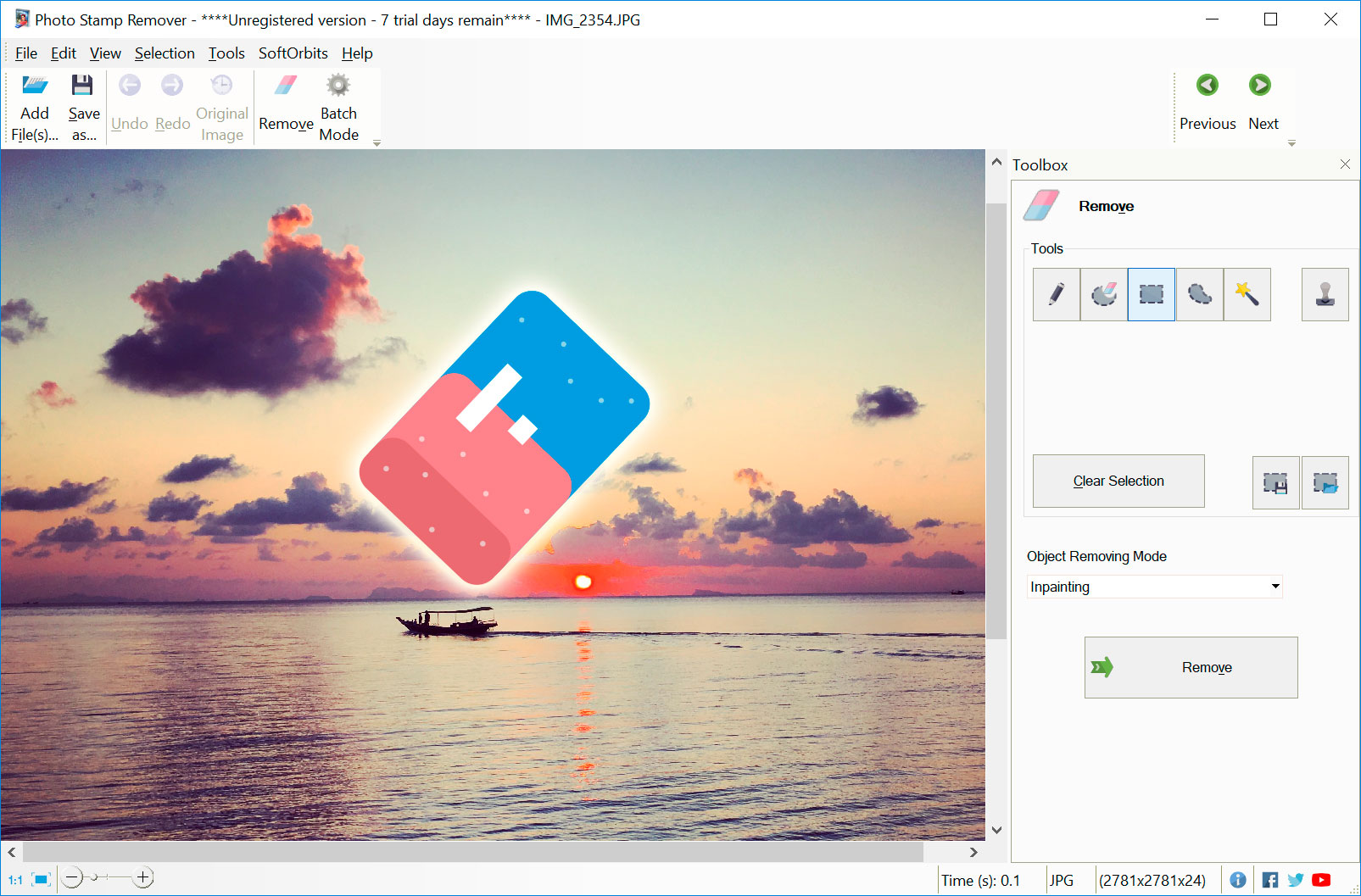The image size is (1361, 896).
Task: Select the Lasso selection tool
Action: 1198,294
